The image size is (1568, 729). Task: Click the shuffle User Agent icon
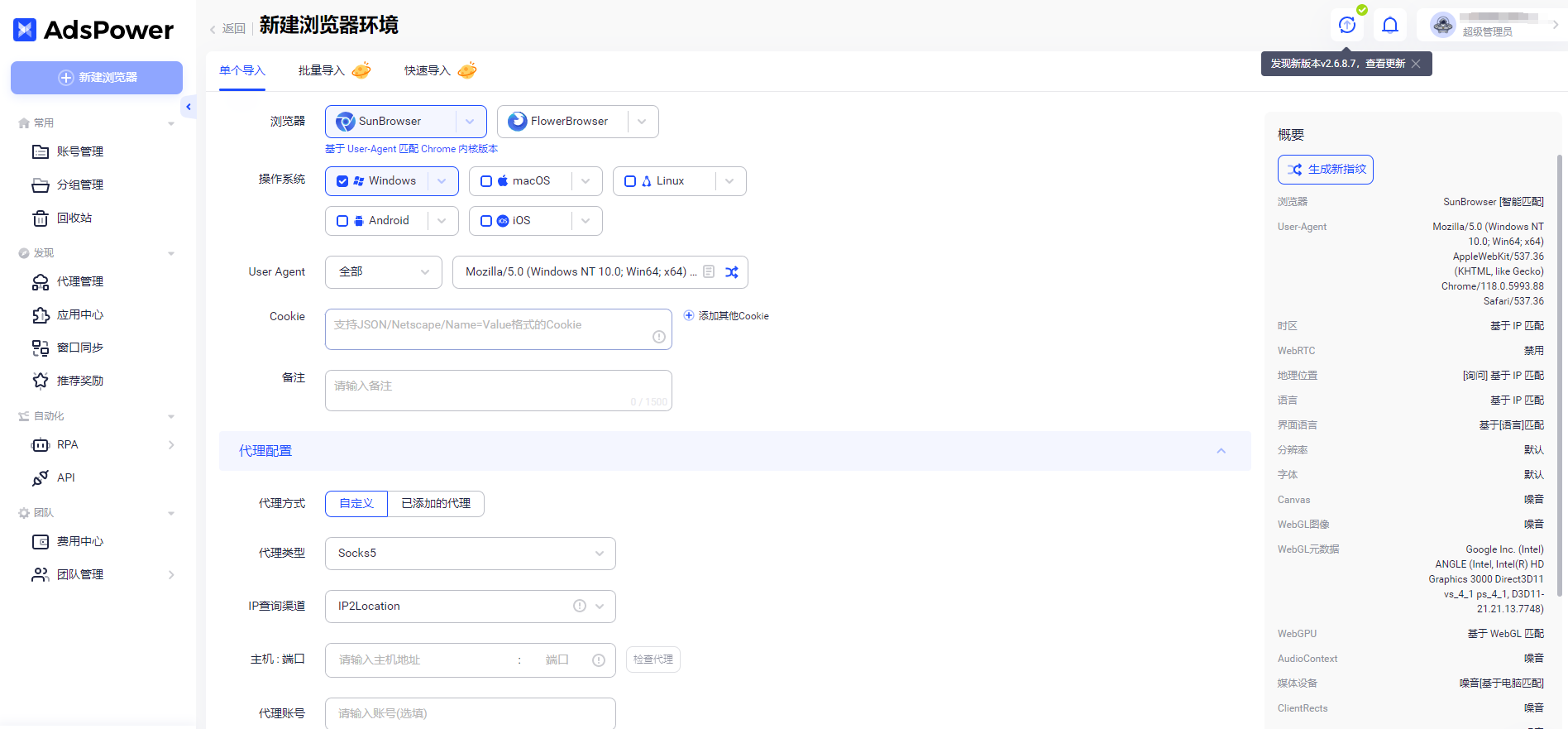732,272
